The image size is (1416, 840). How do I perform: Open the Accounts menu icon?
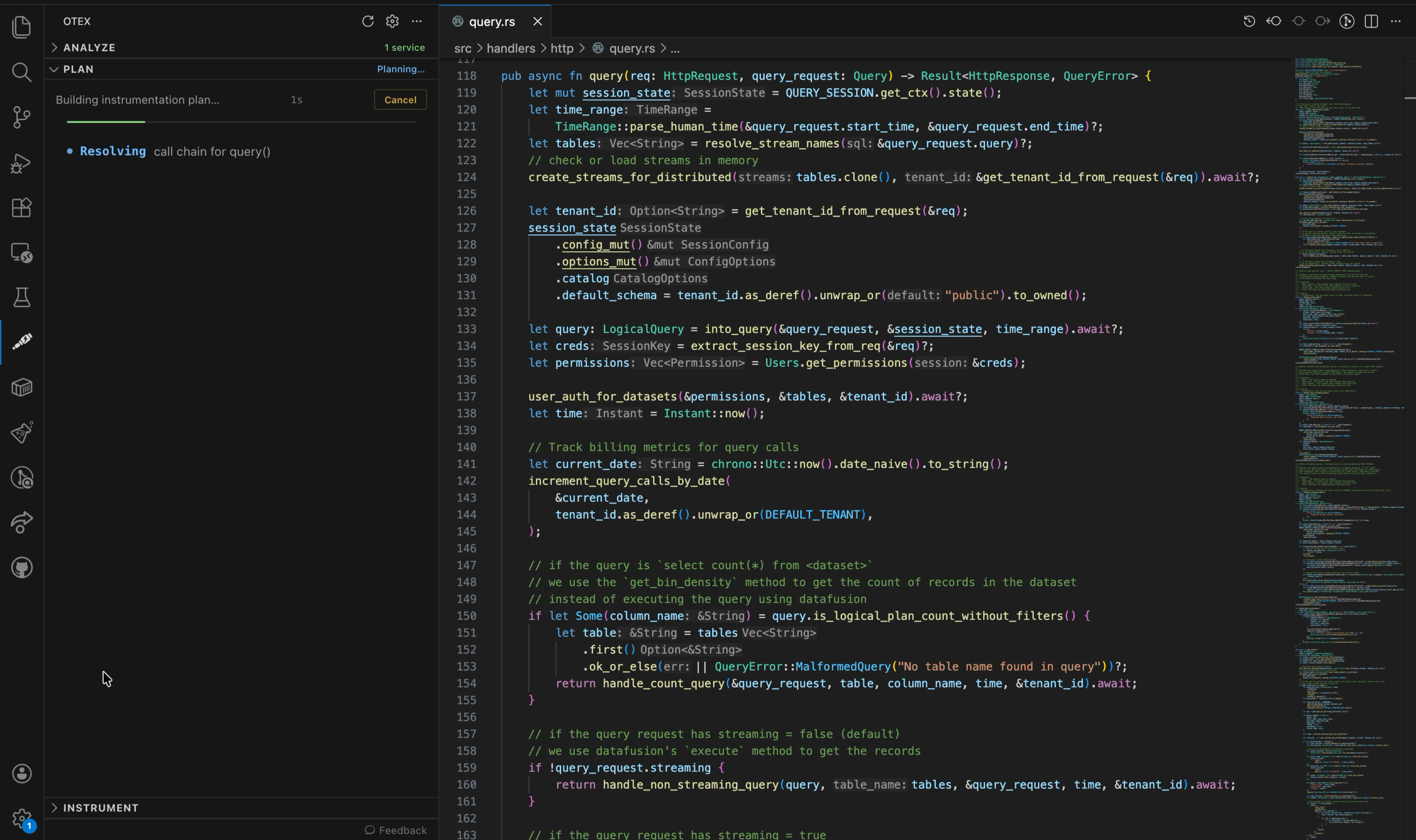point(22,774)
